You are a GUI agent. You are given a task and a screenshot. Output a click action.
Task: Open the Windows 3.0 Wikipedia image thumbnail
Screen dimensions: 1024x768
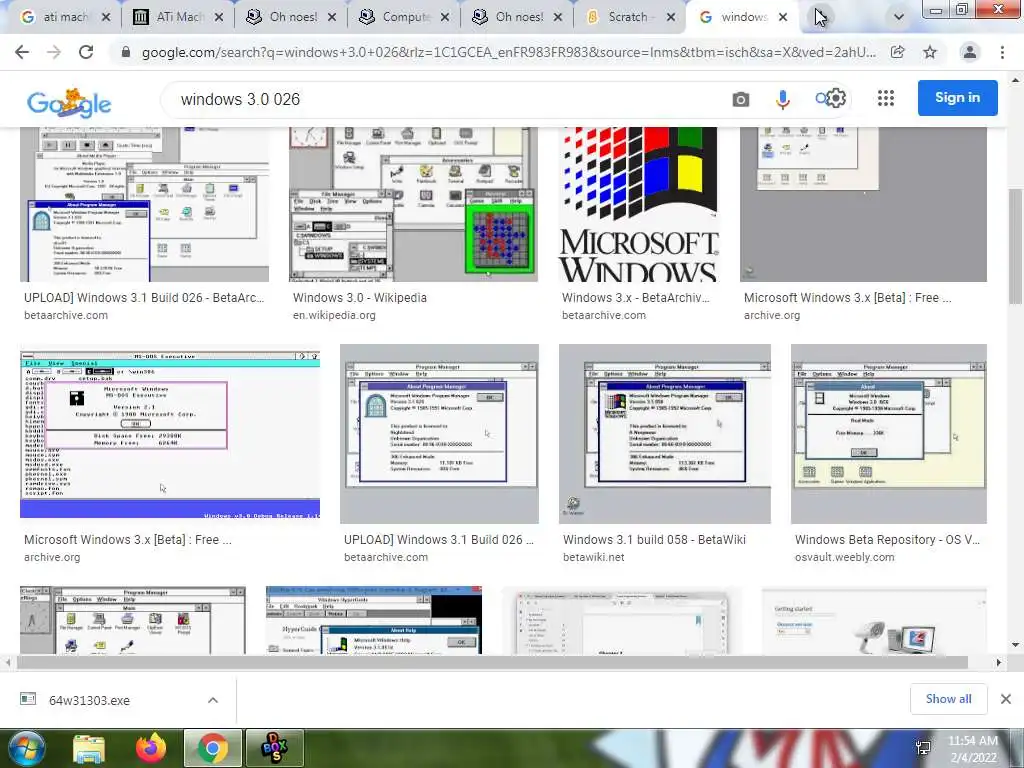(x=413, y=204)
